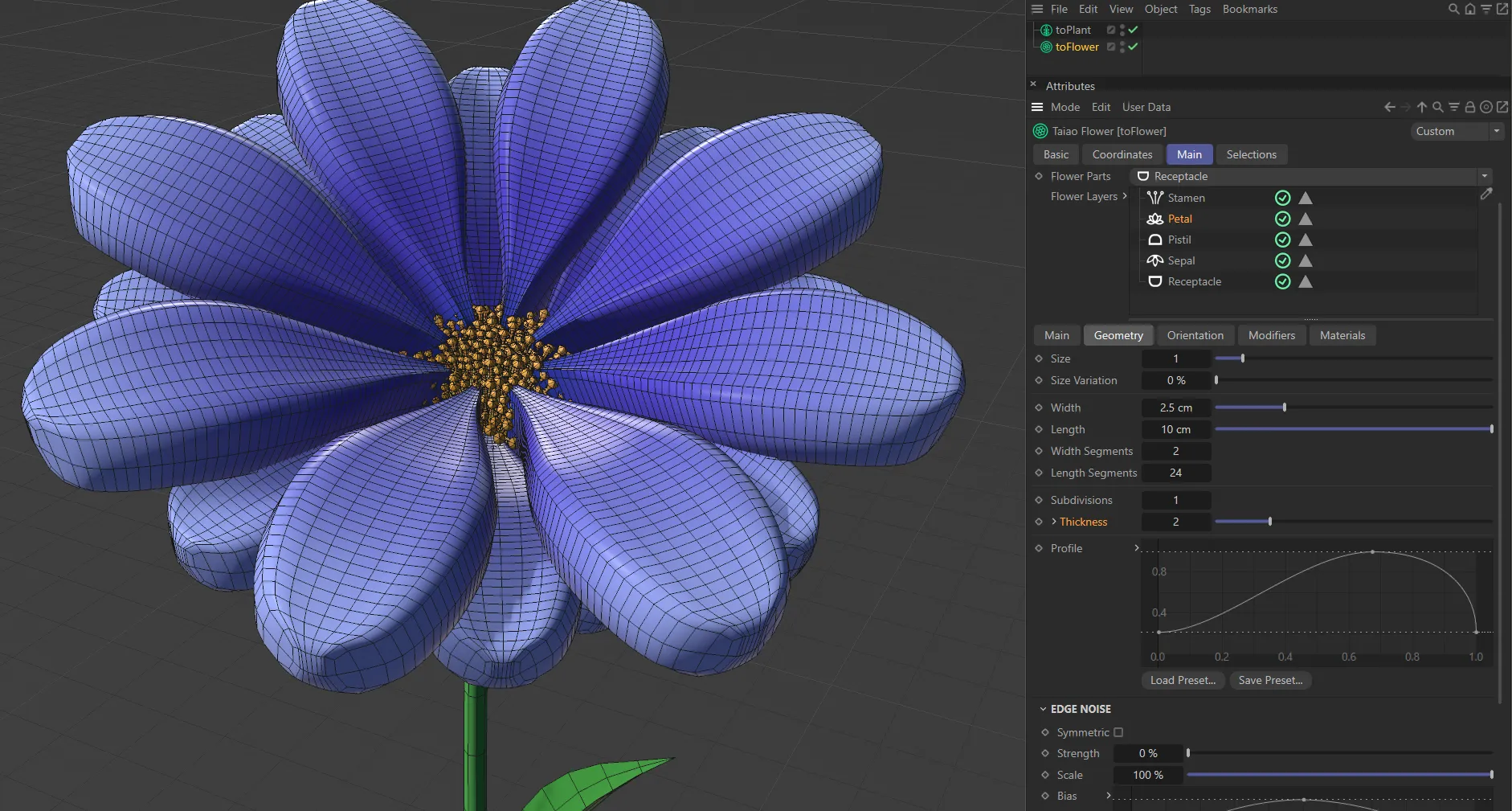Click the toPlant object icon
Screen dimensions: 1512x811
point(1045,30)
